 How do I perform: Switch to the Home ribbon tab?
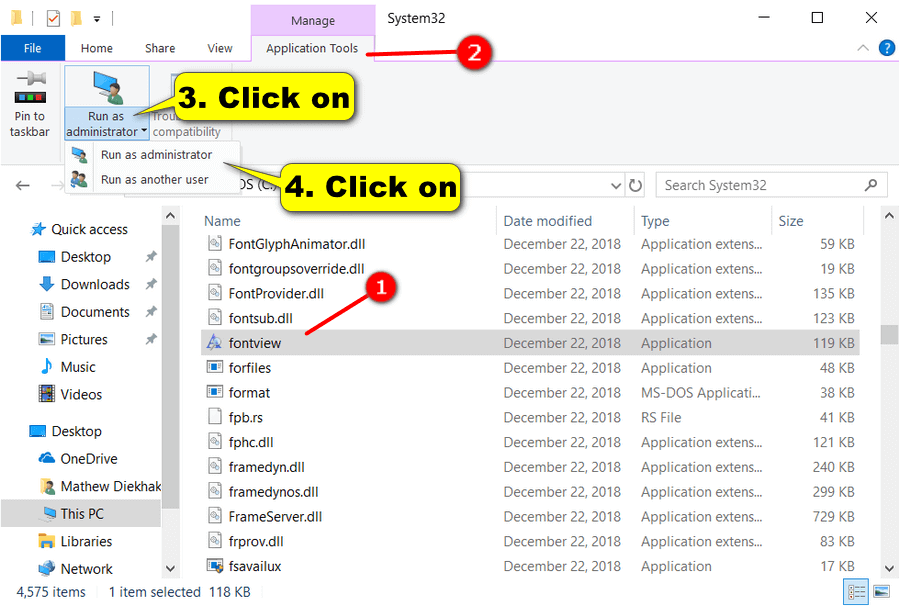pyautogui.click(x=96, y=47)
